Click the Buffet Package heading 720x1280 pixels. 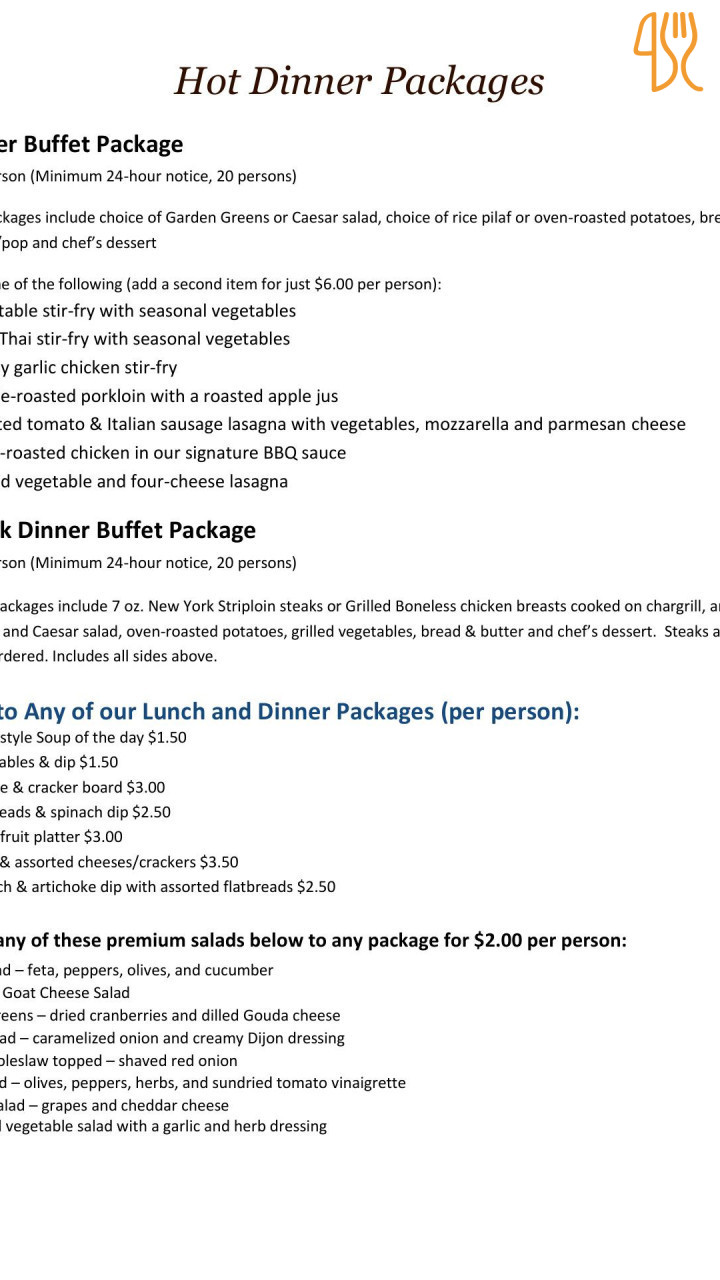click(x=92, y=144)
